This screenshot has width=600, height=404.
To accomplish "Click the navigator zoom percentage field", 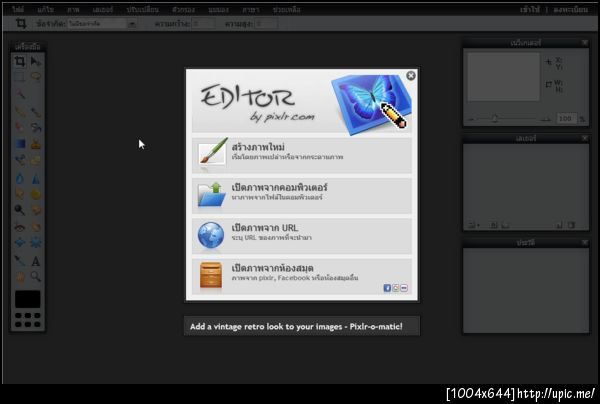I will point(566,119).
